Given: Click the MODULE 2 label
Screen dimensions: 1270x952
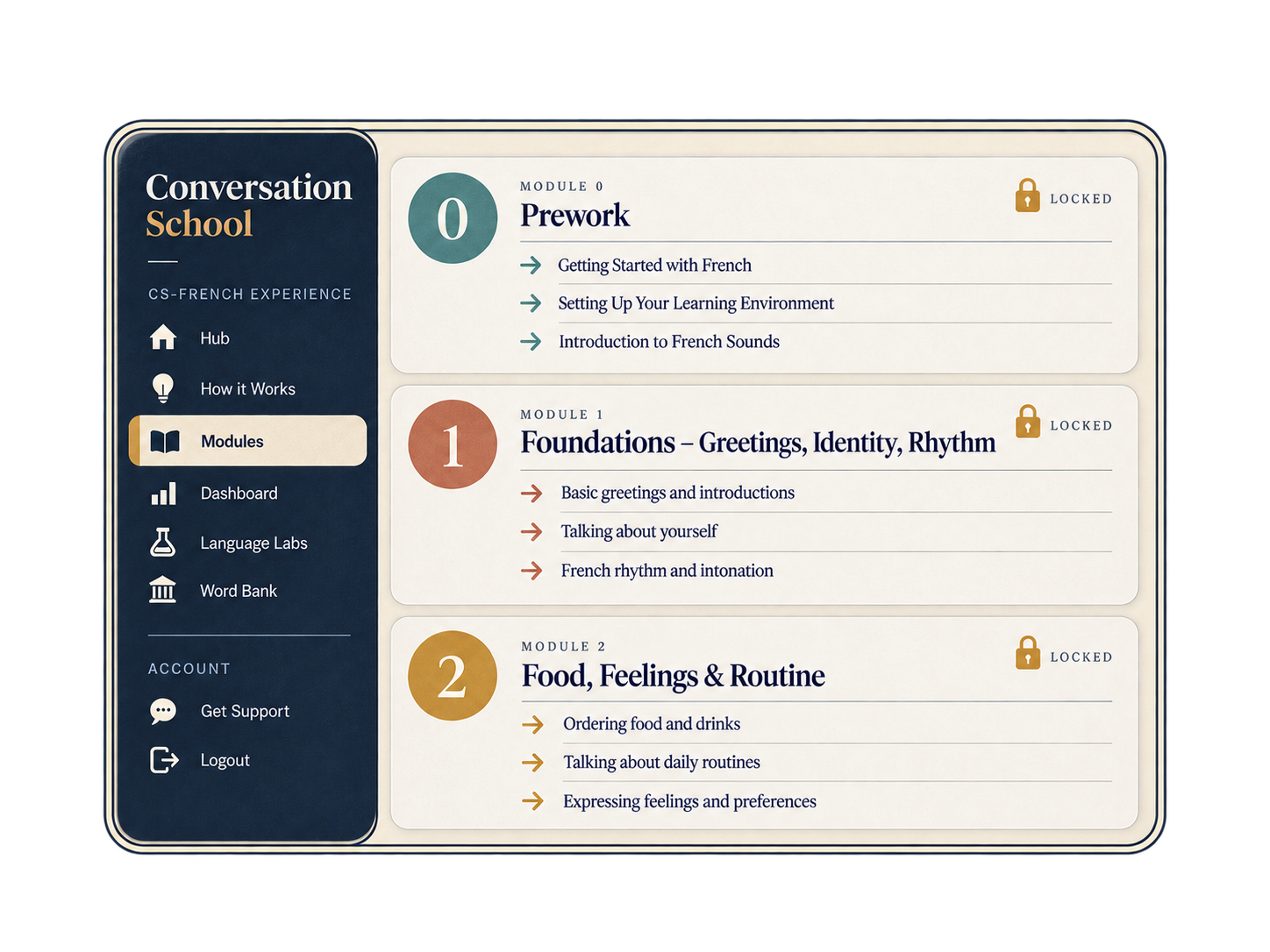Looking at the screenshot, I should (564, 646).
